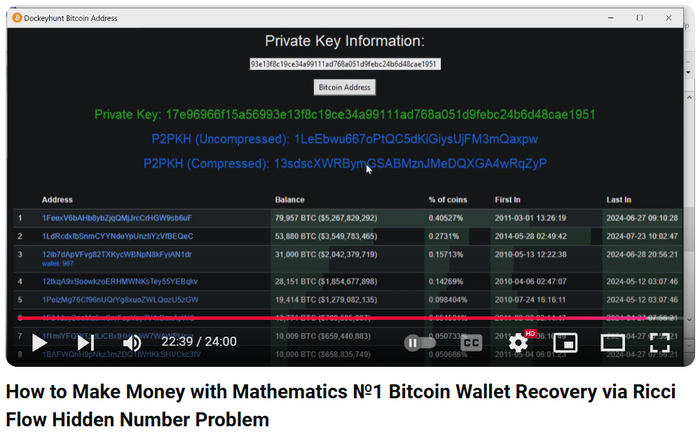Play the video
This screenshot has height=434, width=700.
pyautogui.click(x=39, y=342)
